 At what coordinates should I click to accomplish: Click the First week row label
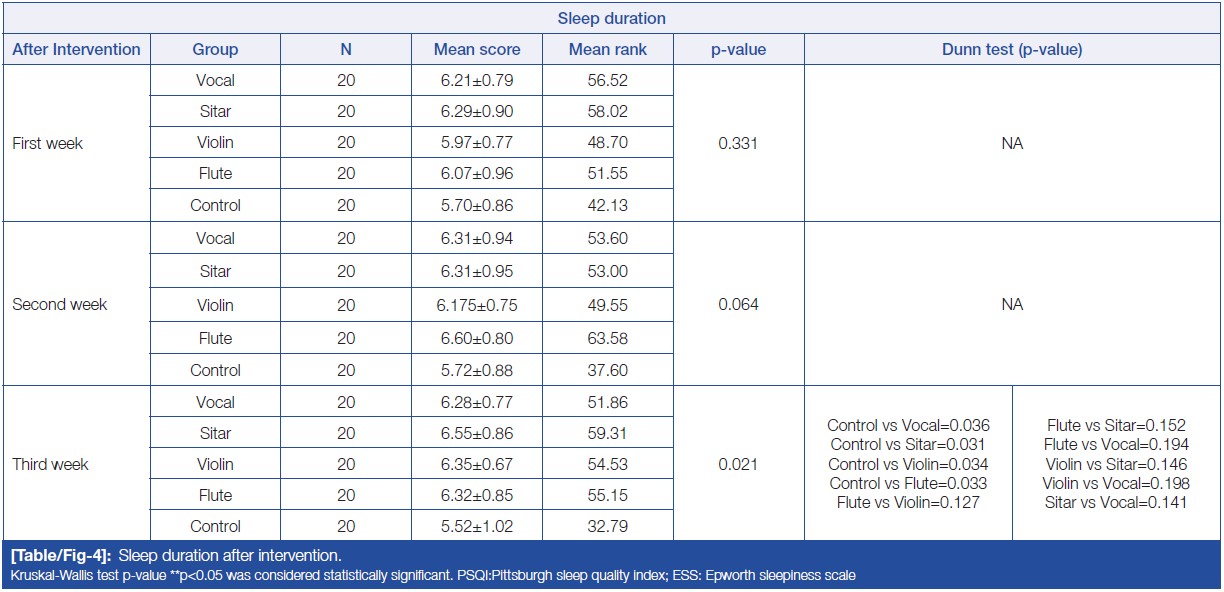point(47,143)
